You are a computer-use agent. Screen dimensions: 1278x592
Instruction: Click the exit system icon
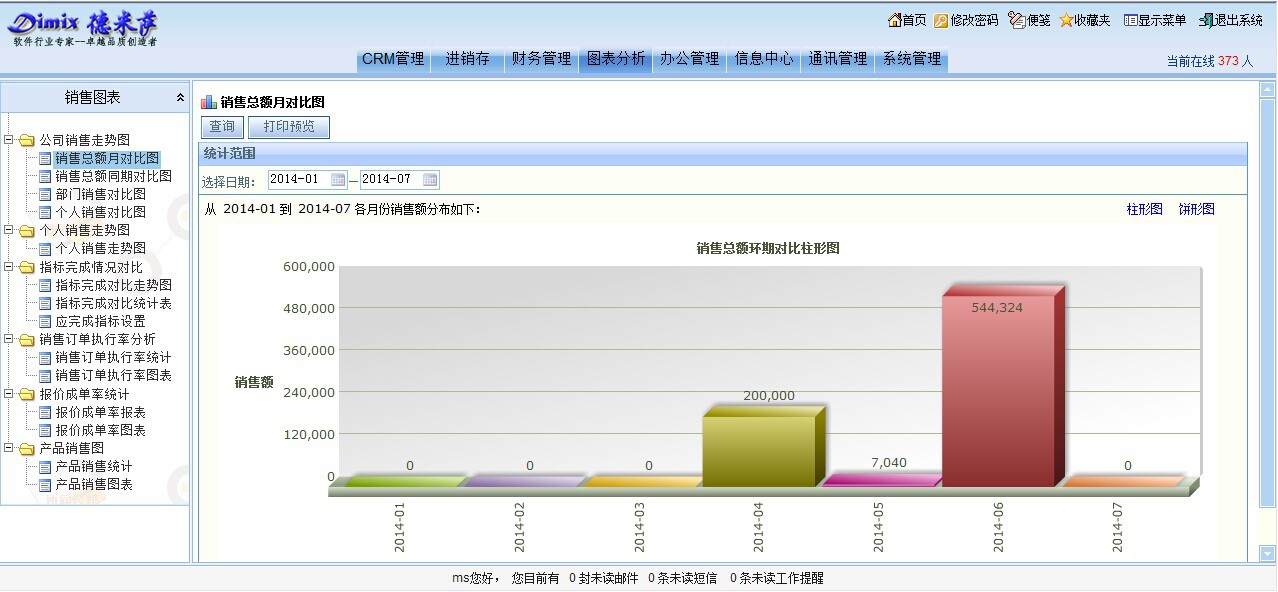click(x=1206, y=20)
